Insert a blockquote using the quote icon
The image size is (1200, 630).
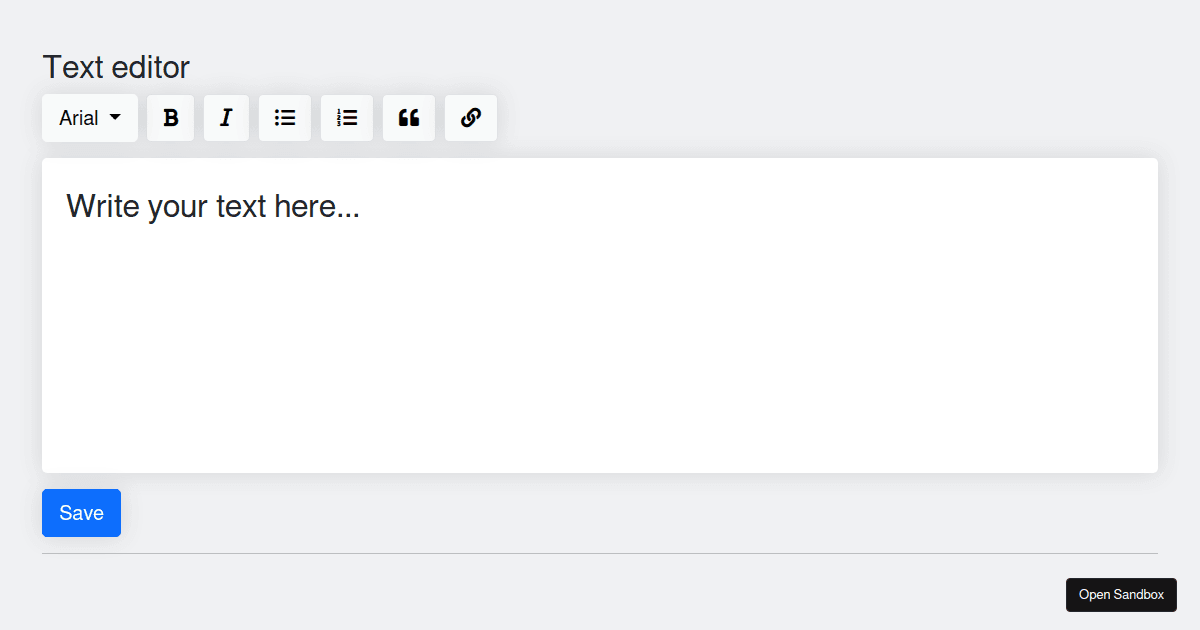click(409, 117)
